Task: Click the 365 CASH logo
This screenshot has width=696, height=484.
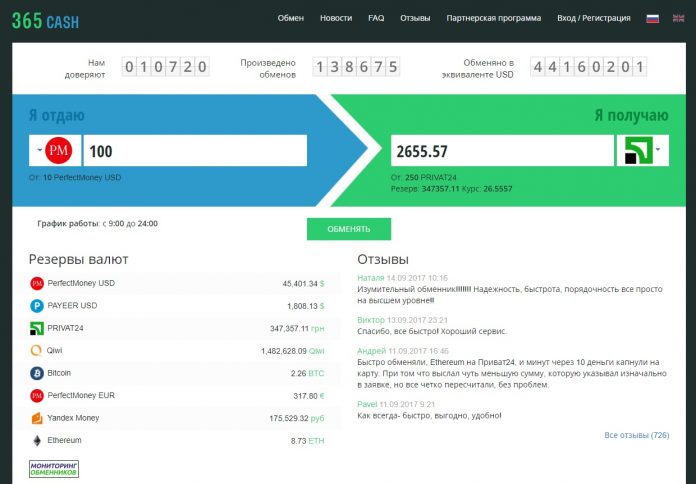Action: (46, 21)
